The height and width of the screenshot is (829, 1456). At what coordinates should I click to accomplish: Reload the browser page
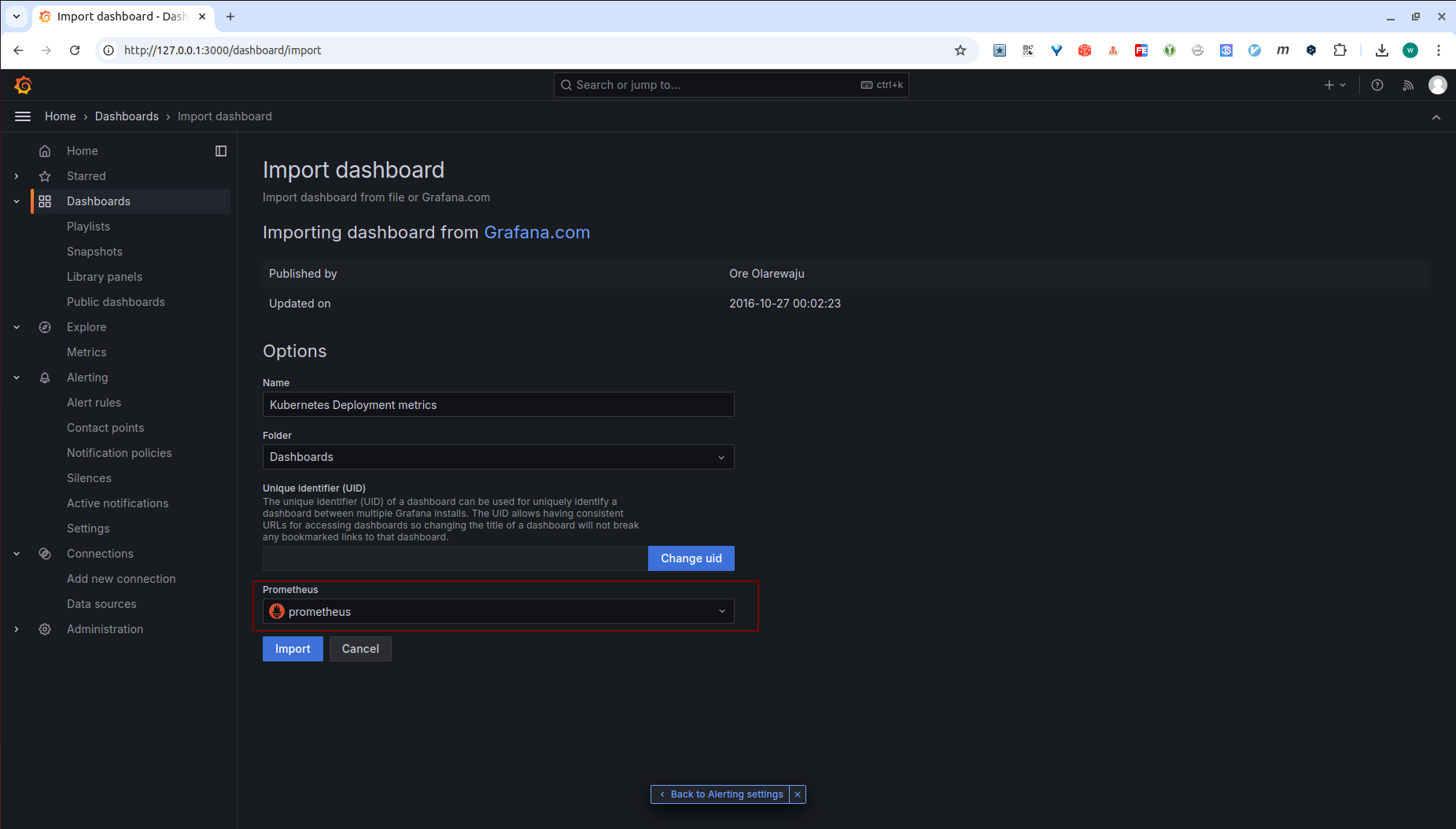coord(75,50)
